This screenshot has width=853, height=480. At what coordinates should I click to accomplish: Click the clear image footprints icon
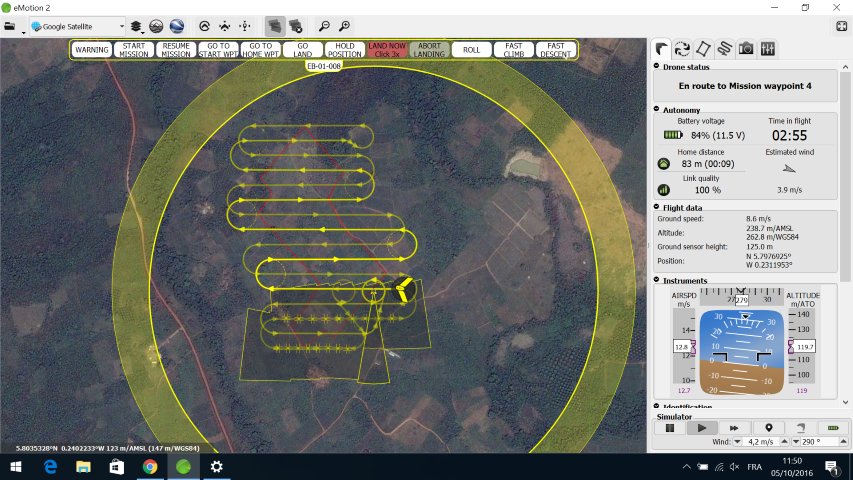tap(295, 26)
